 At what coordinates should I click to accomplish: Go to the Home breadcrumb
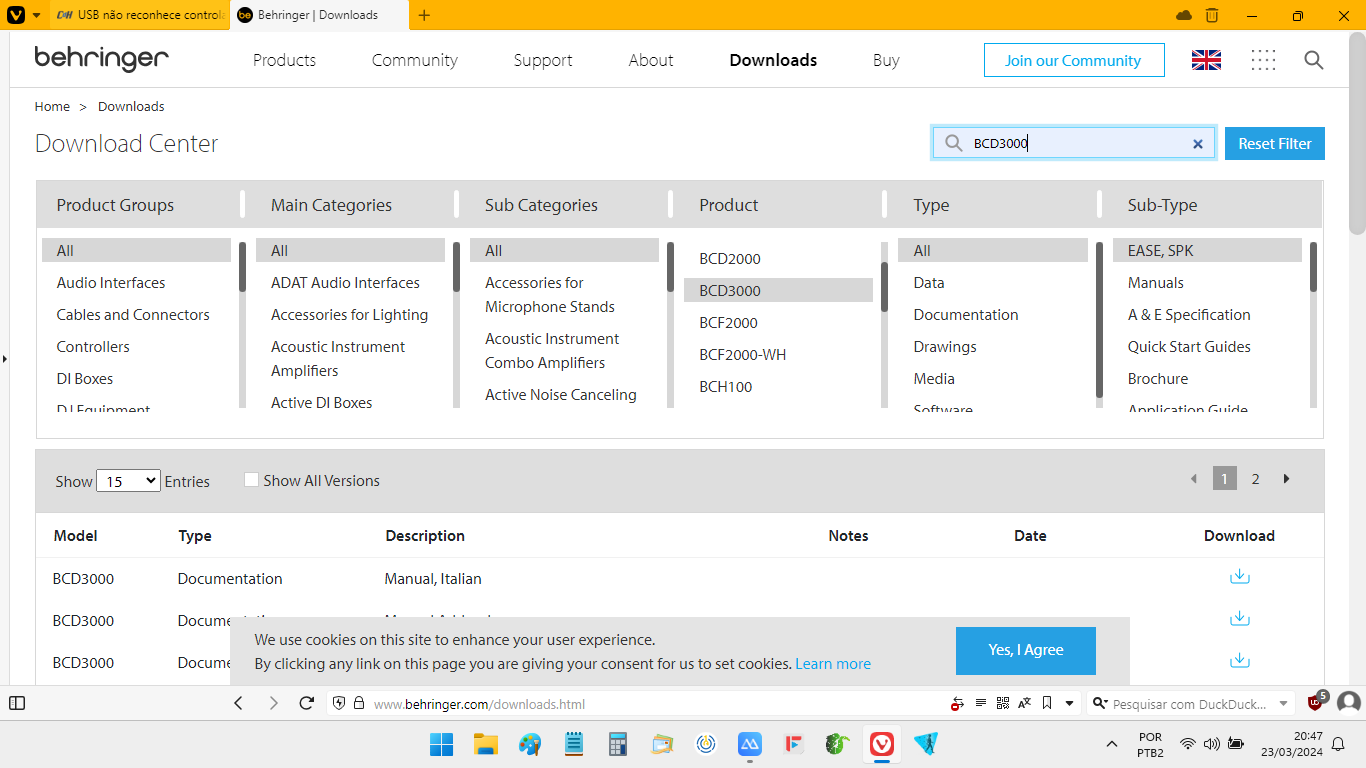point(52,107)
